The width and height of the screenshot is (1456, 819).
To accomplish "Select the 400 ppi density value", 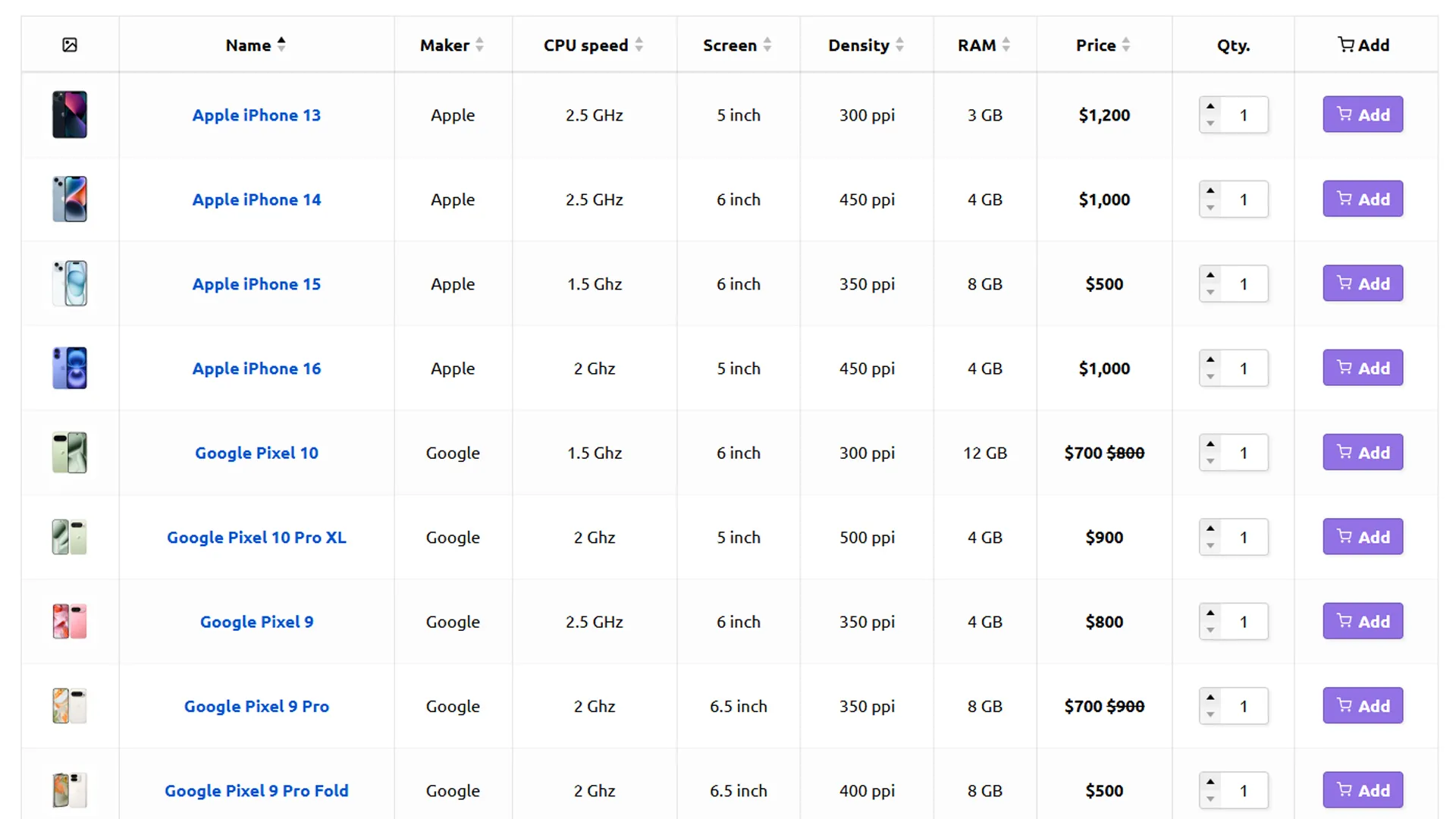I will tap(867, 790).
